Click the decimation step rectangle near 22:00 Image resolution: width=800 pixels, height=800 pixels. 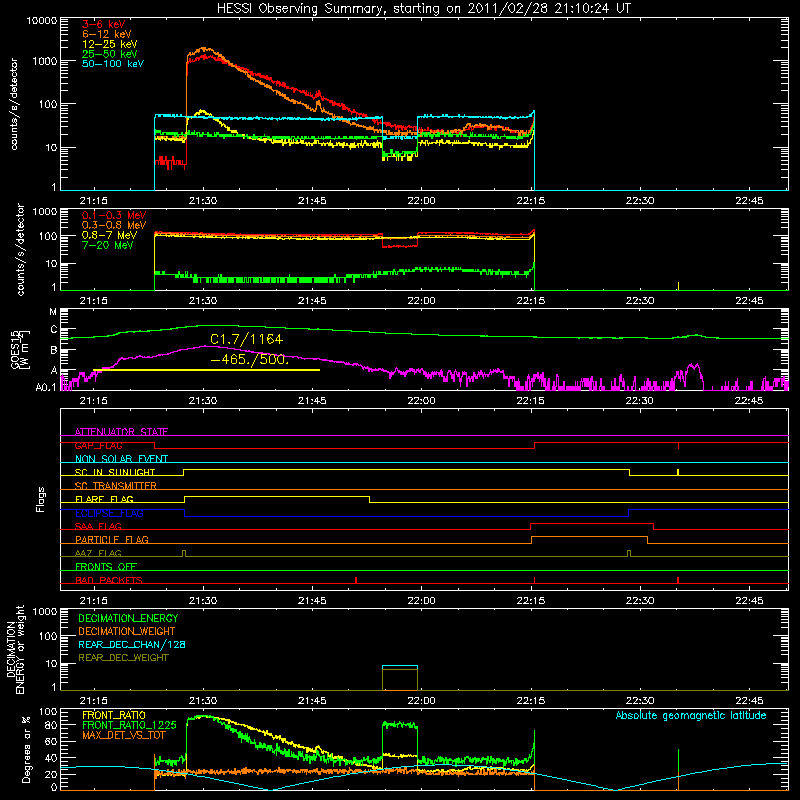400,678
